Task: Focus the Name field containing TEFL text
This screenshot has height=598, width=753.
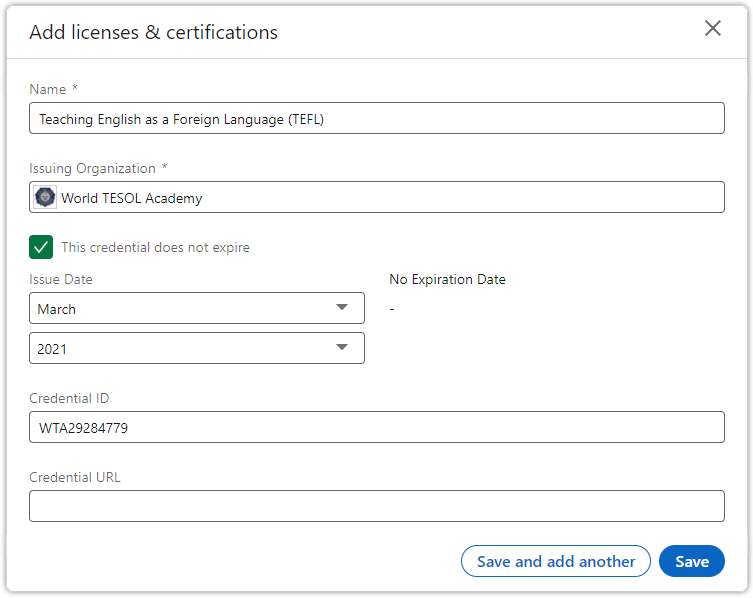Action: point(376,118)
